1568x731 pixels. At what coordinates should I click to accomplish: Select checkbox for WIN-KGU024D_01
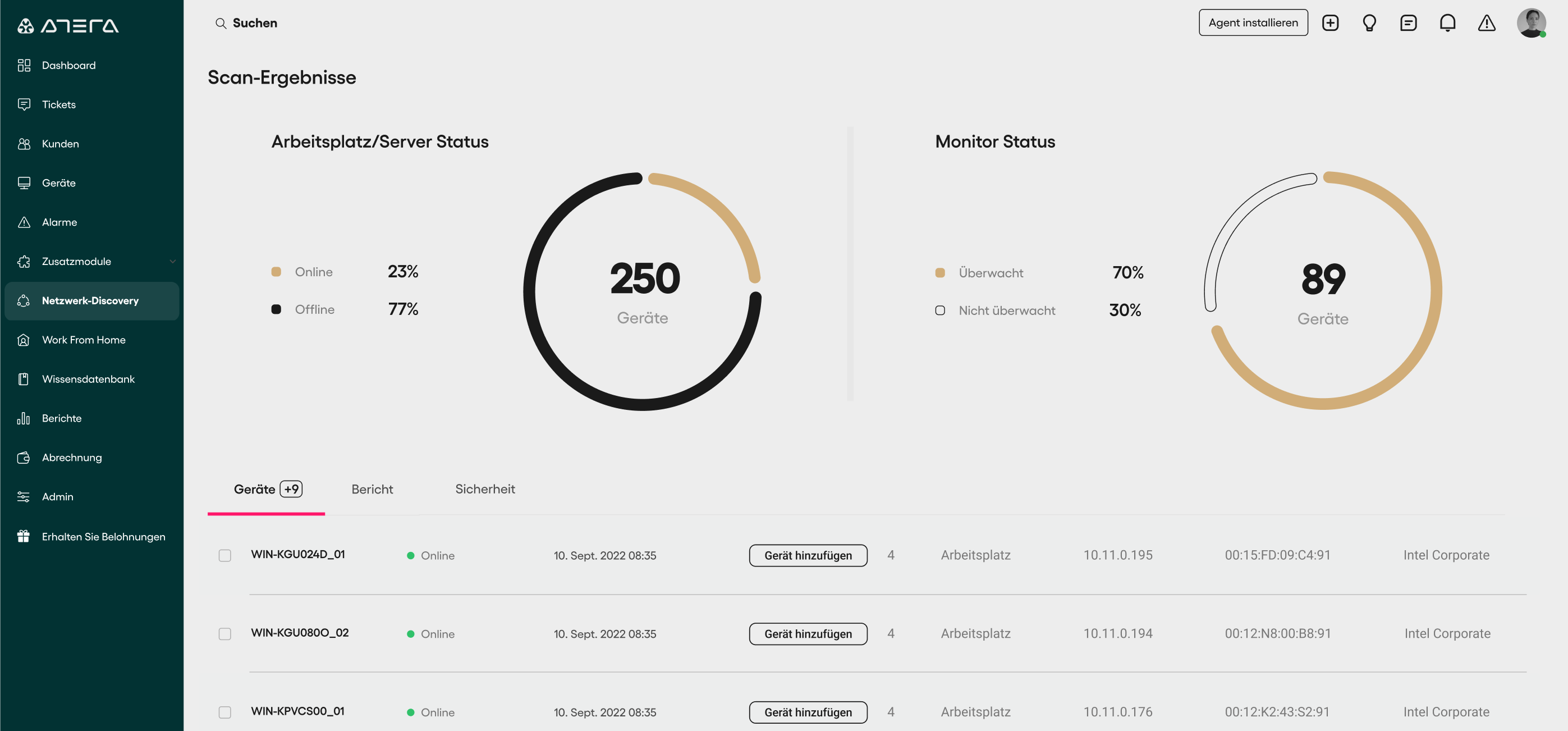tap(224, 556)
